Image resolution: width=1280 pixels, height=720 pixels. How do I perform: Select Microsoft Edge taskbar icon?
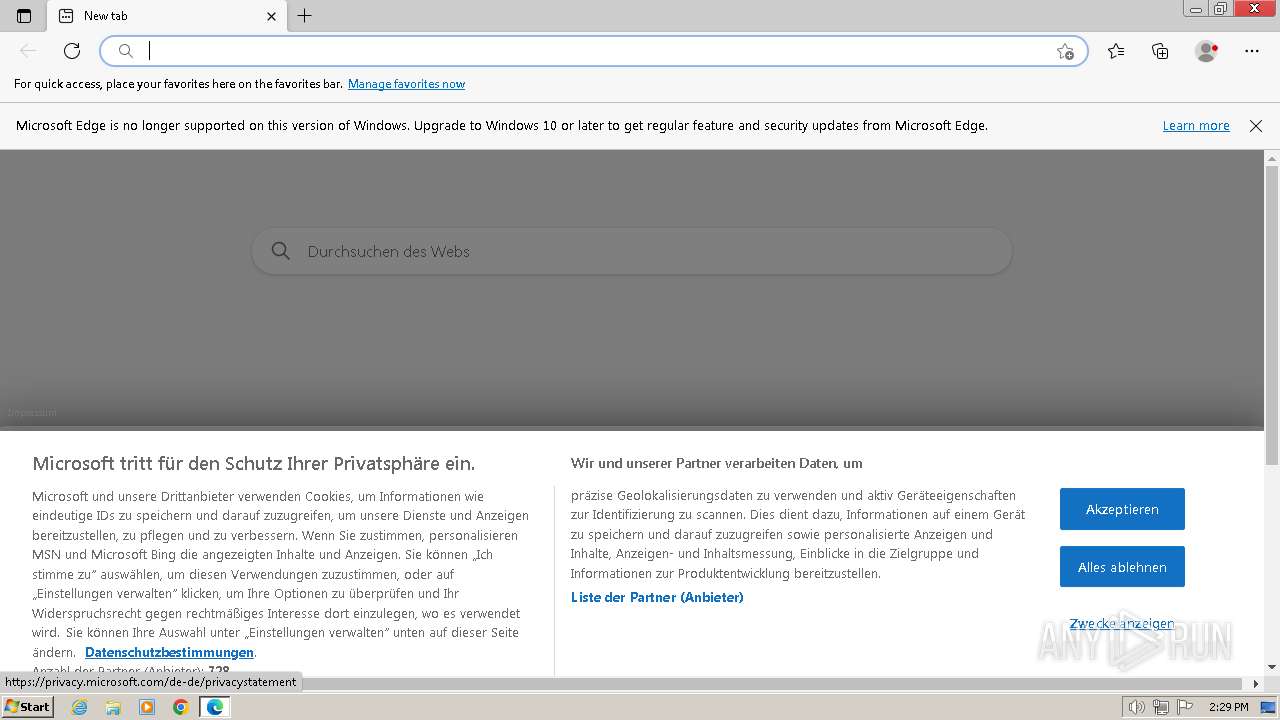[x=214, y=707]
